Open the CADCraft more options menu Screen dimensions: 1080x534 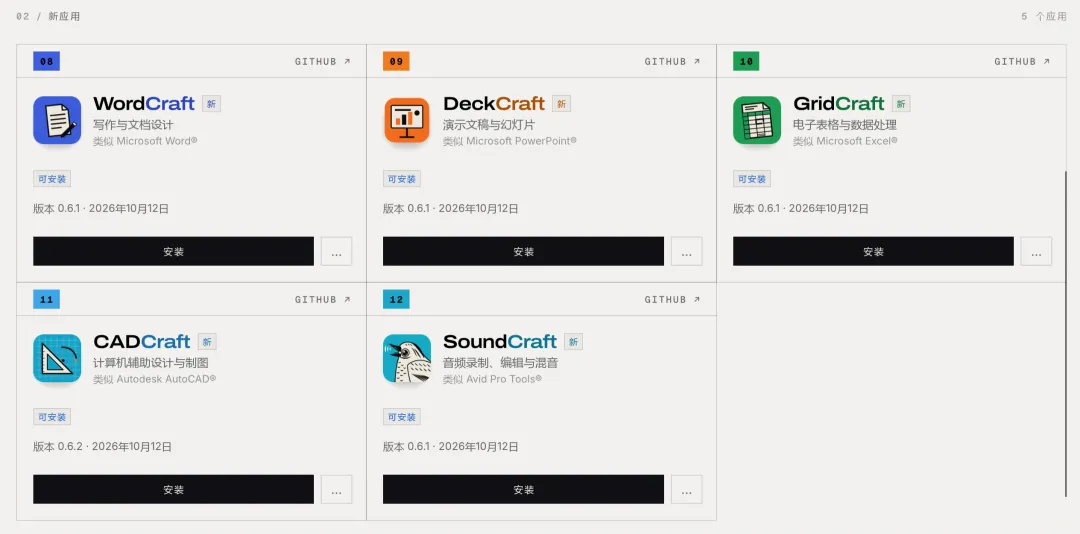[336, 489]
